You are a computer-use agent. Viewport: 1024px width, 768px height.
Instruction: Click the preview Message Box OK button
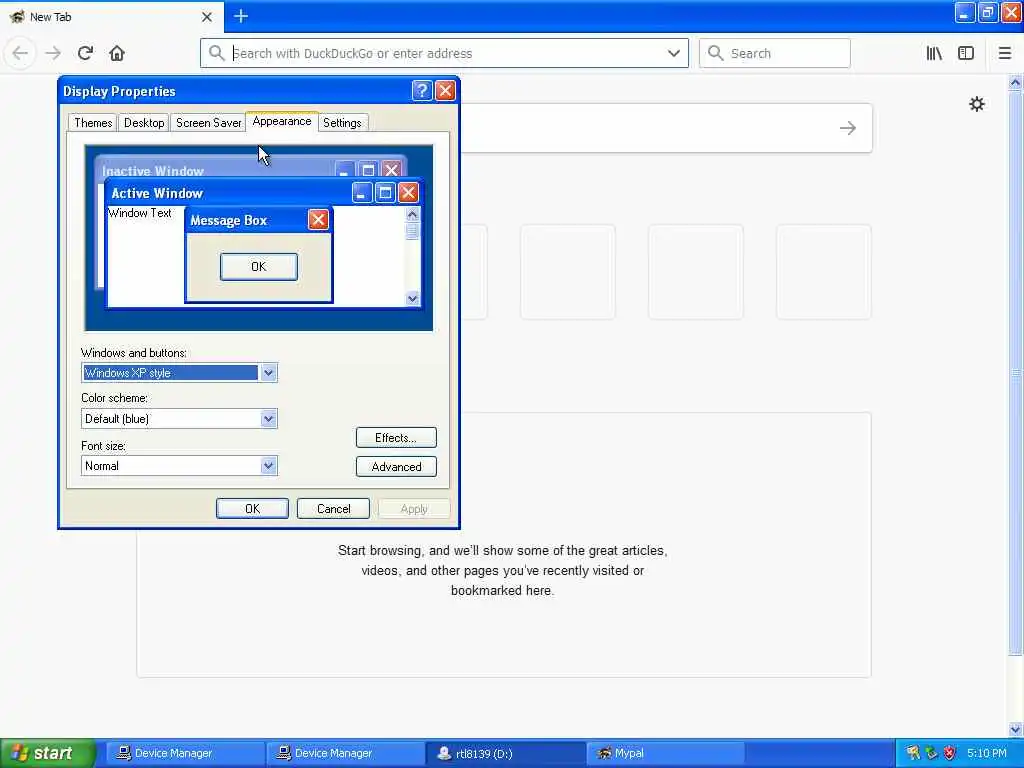[x=259, y=266]
